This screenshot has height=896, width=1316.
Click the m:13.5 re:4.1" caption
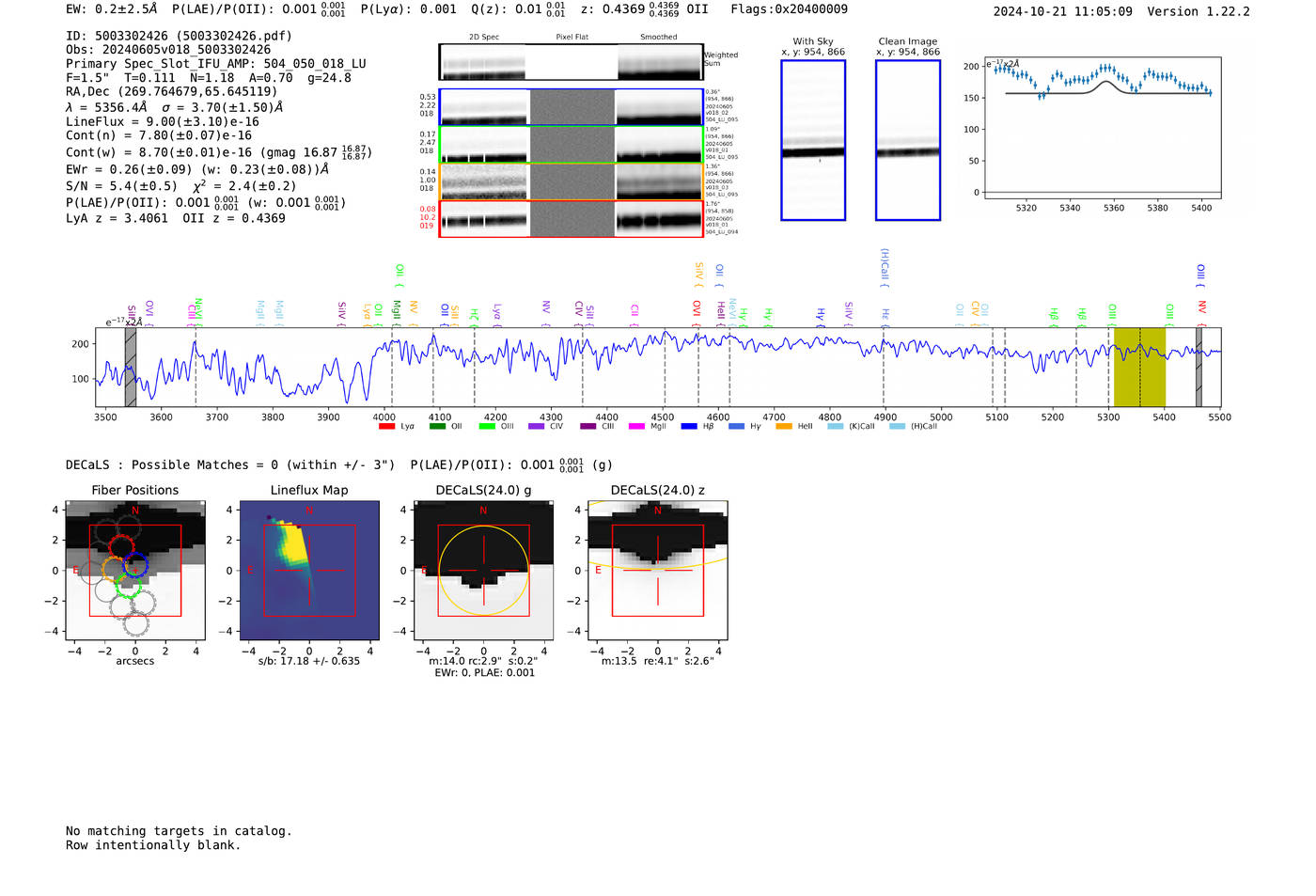coord(657,661)
